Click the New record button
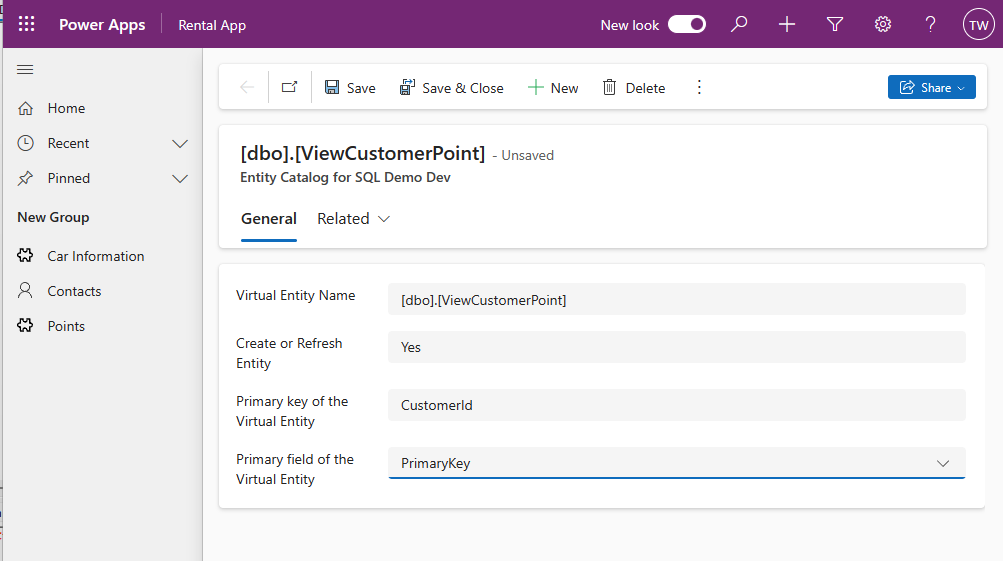 [x=553, y=88]
